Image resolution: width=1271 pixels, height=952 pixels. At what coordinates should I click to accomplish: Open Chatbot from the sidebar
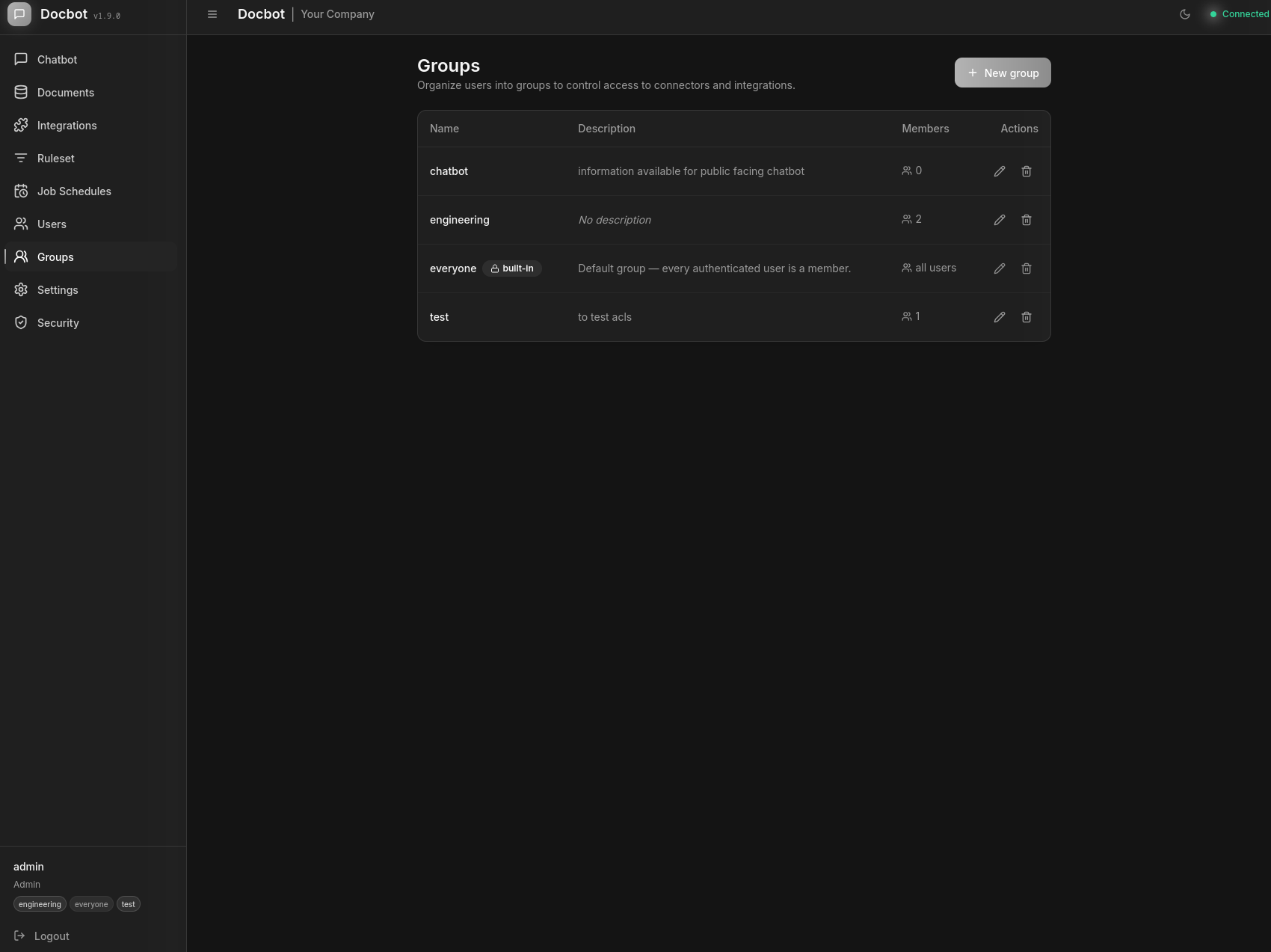(90, 60)
